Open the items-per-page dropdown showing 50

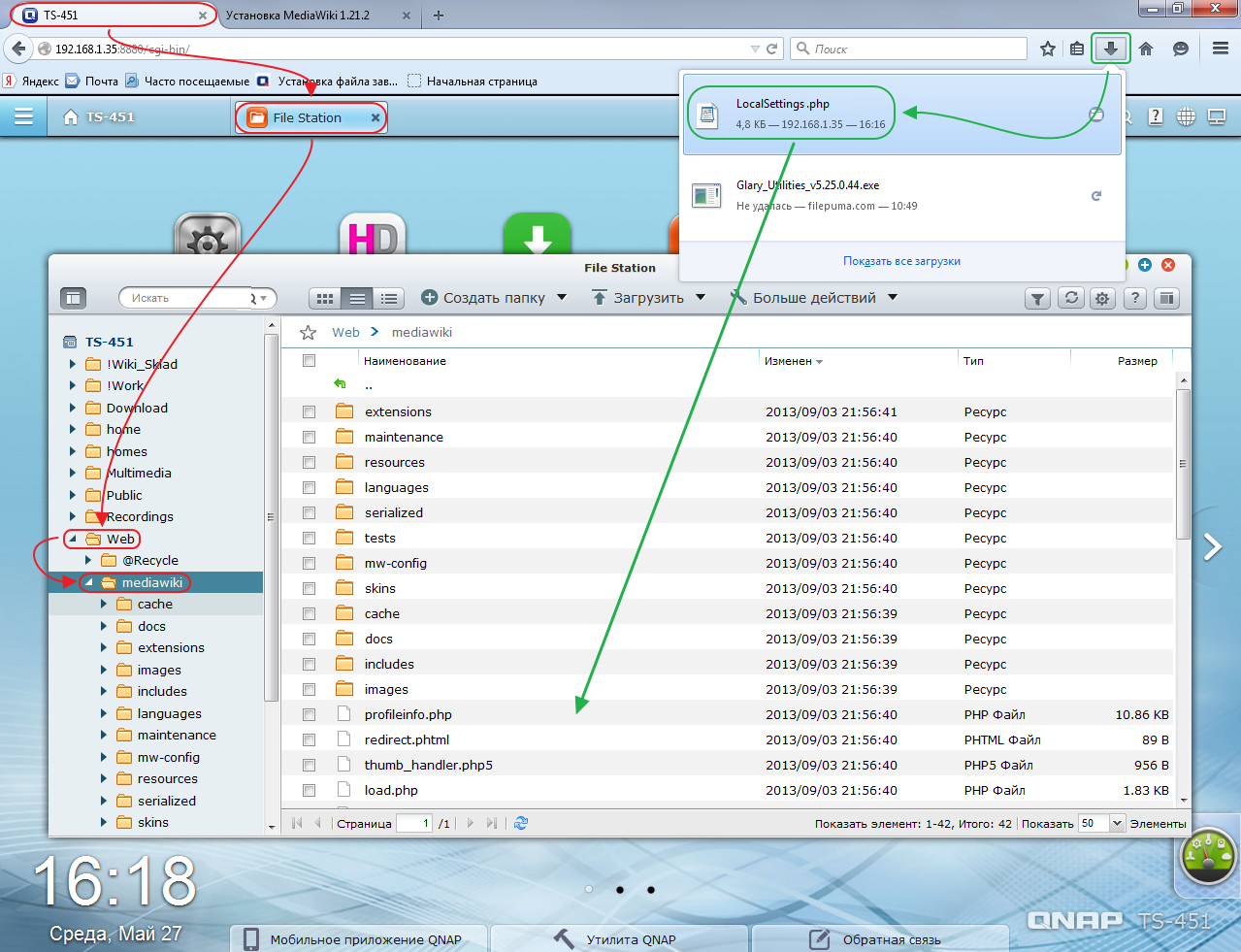pos(1117,824)
